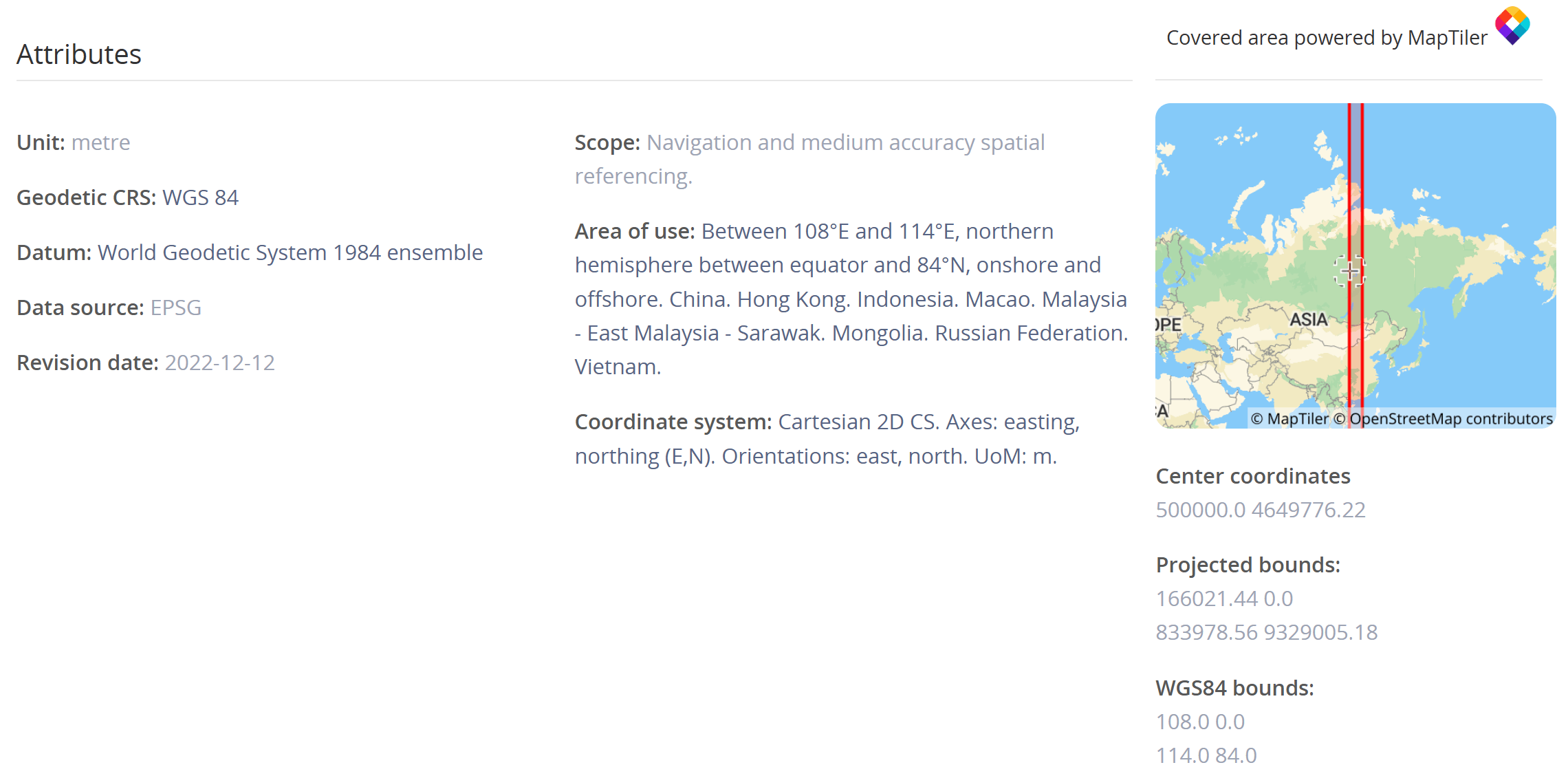Click the WGS84 bounds value 108.0 0.0
Screen dimensions: 1568x776
click(1200, 722)
